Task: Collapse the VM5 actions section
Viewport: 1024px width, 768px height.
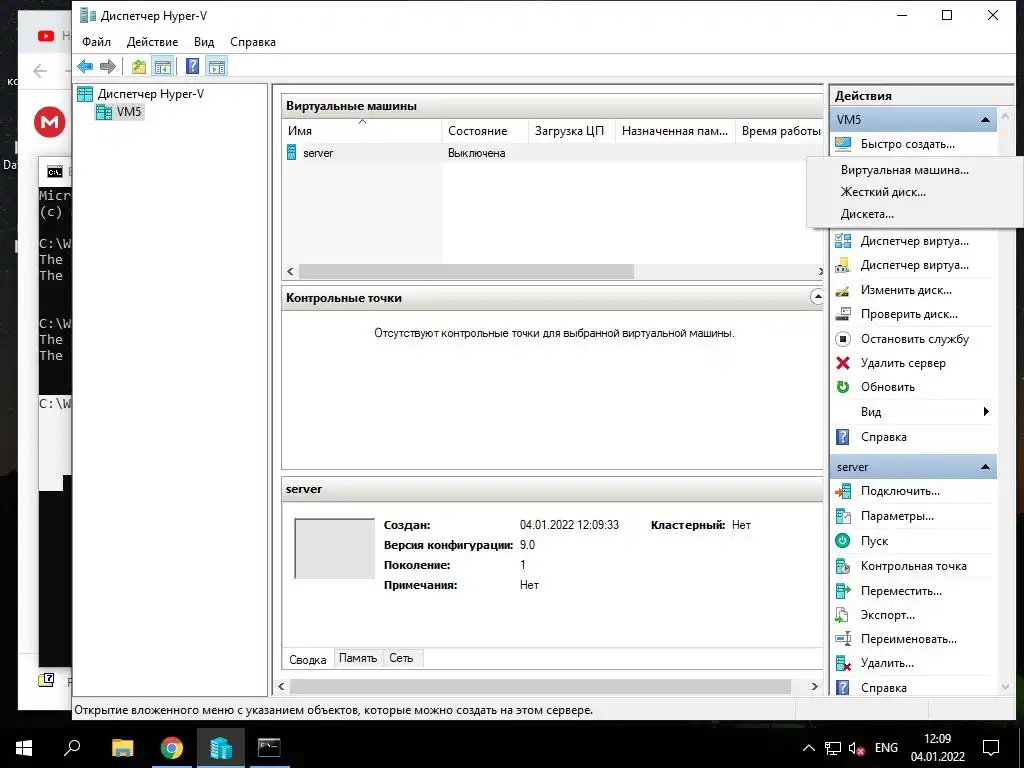Action: pos(985,120)
